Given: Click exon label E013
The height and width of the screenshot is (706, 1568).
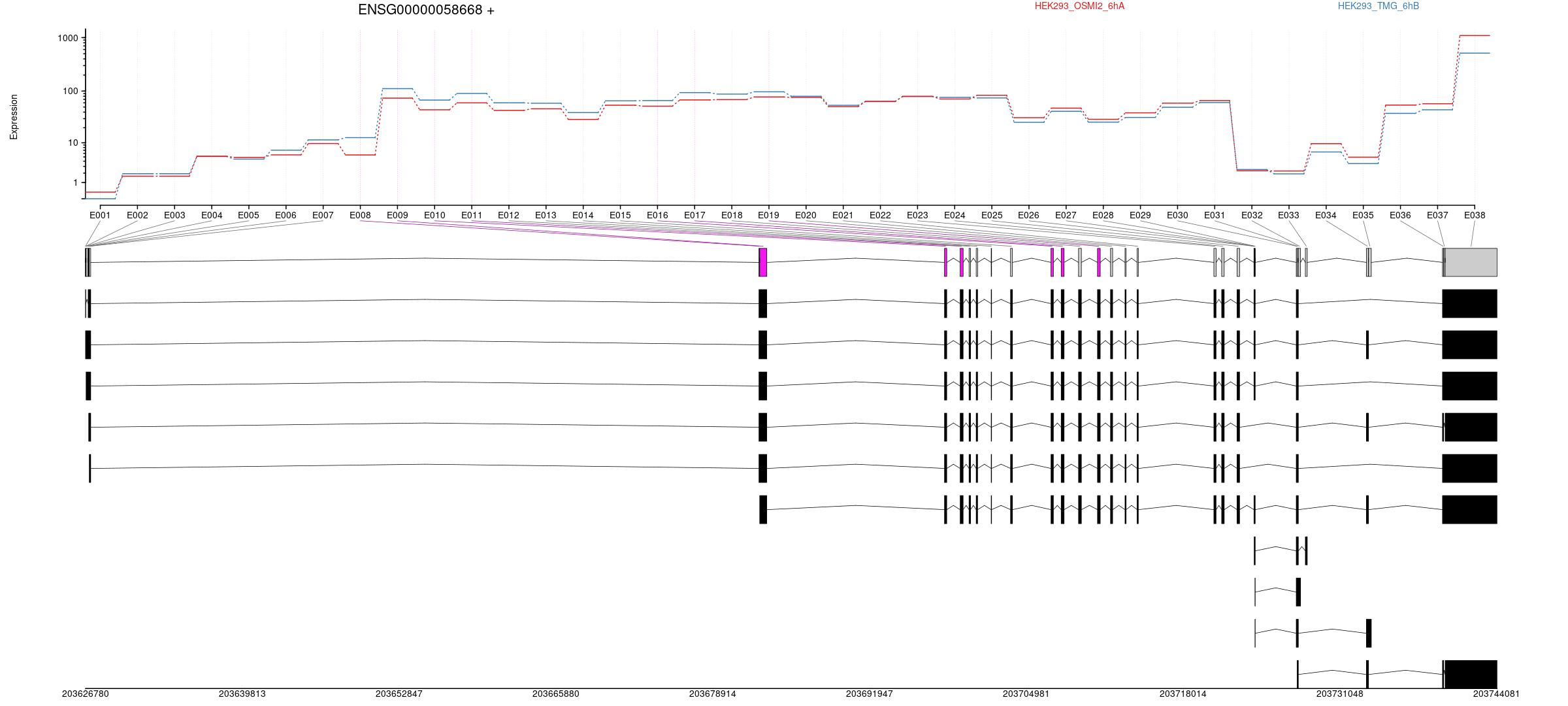Looking at the screenshot, I should coord(546,215).
